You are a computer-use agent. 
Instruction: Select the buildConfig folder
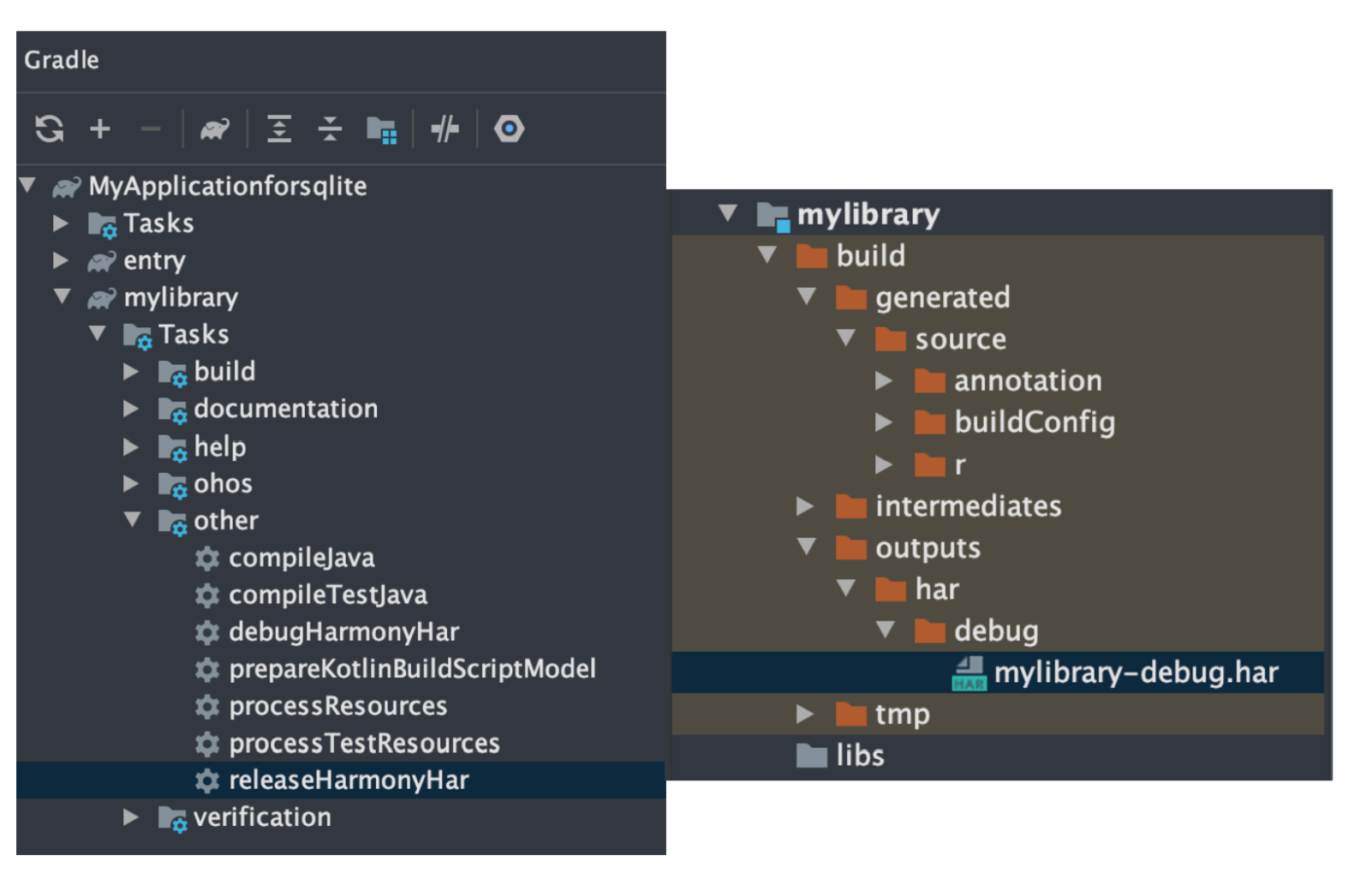(1035, 422)
